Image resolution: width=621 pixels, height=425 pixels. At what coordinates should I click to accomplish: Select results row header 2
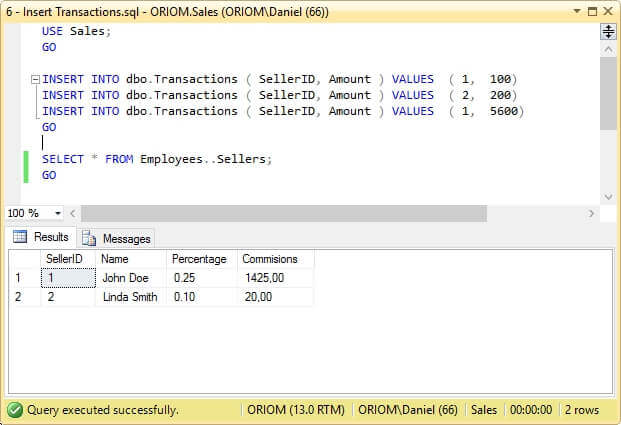pos(25,297)
